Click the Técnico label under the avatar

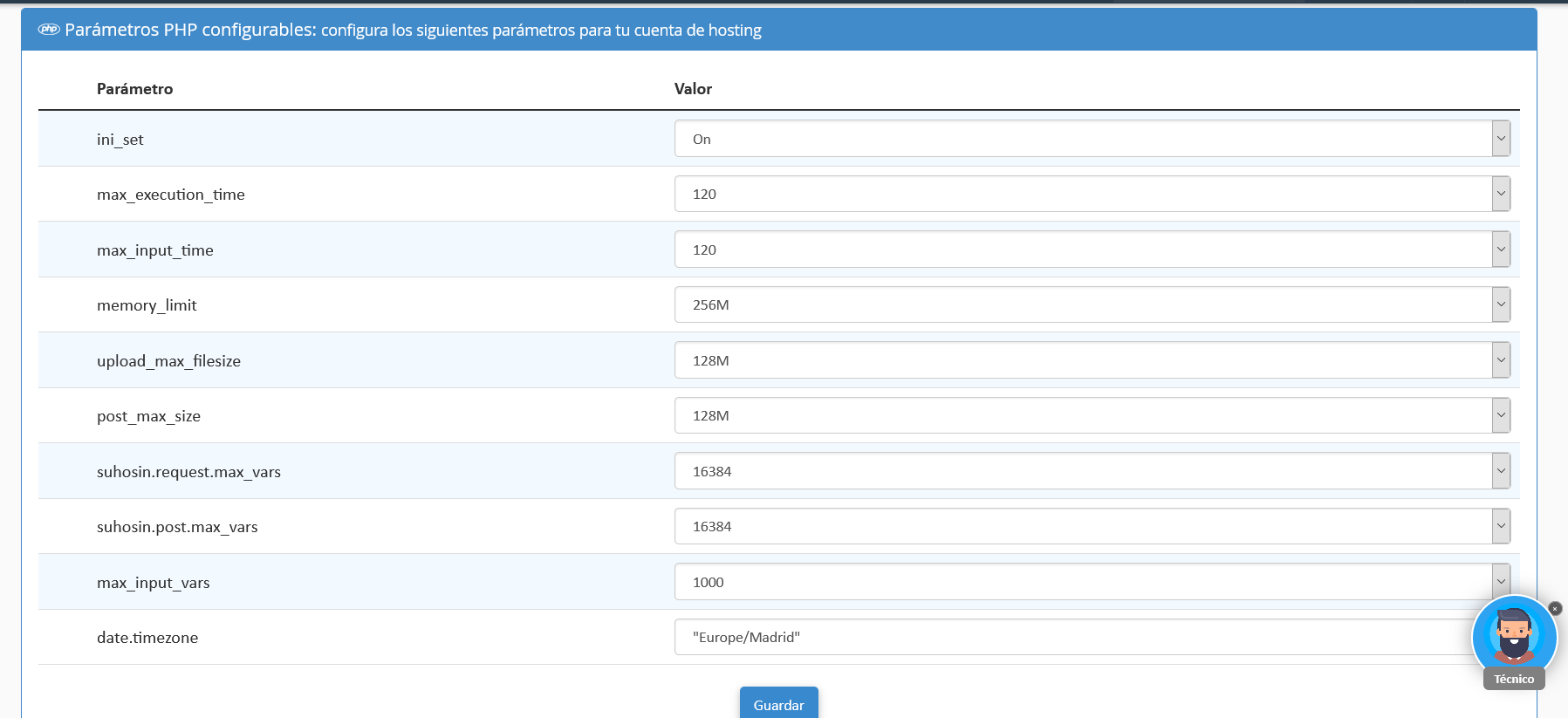(1514, 679)
